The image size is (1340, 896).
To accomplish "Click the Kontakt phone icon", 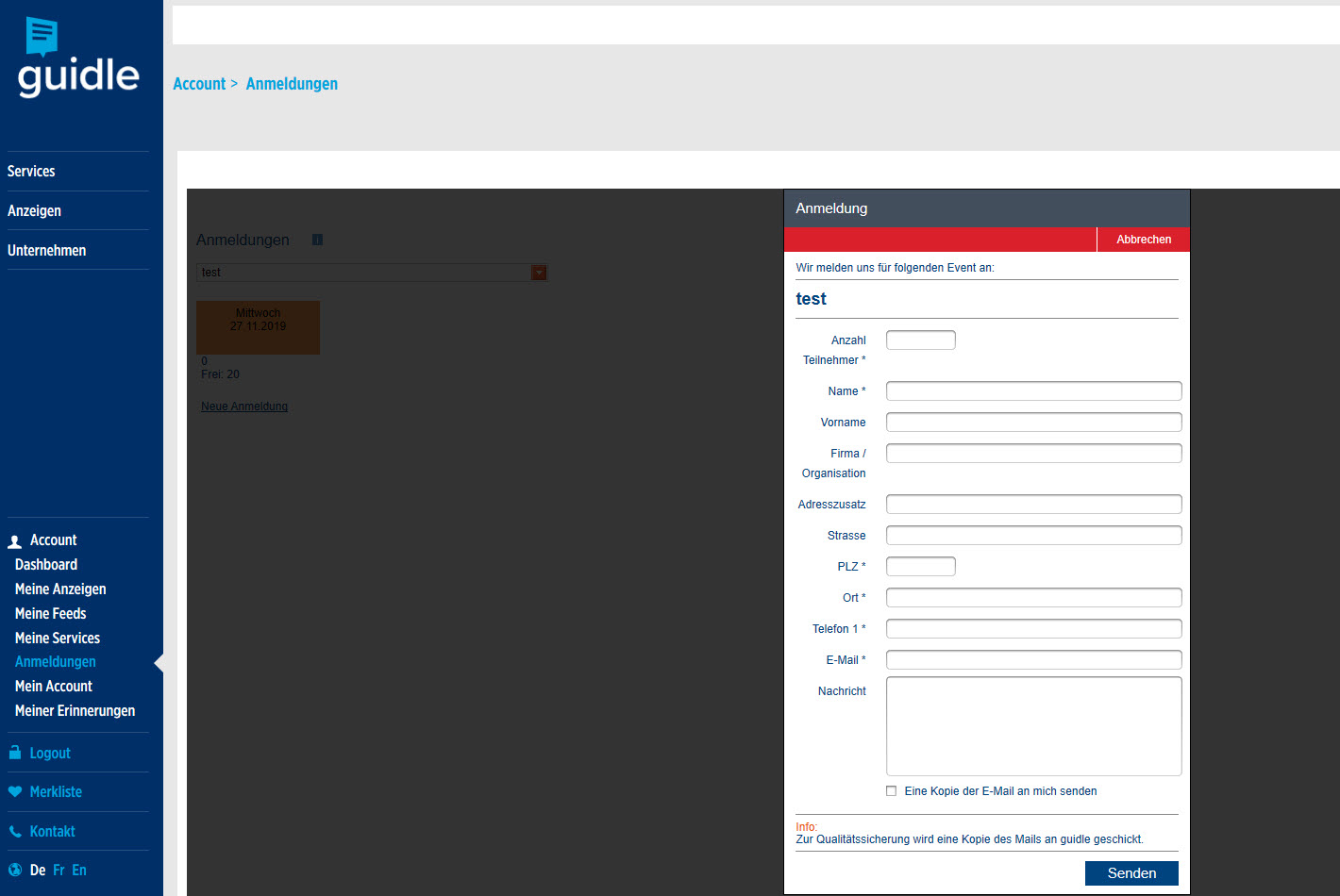I will (x=15, y=832).
